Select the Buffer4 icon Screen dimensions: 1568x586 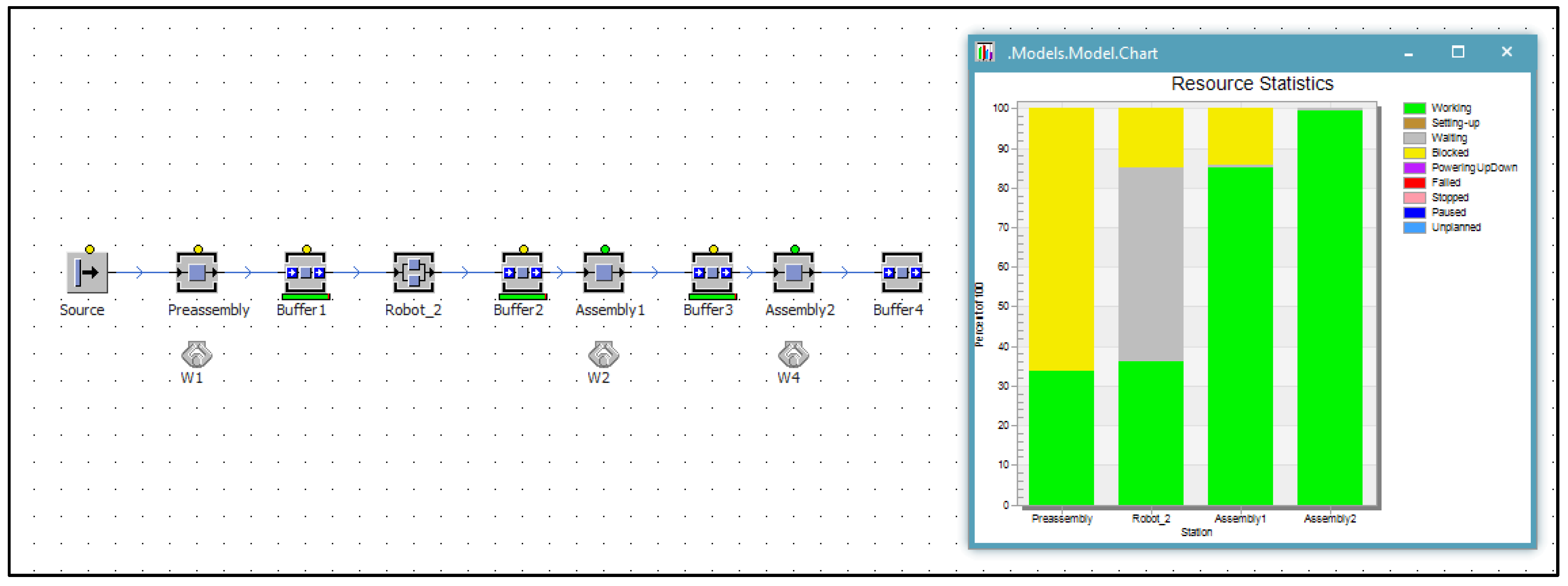pyautogui.click(x=902, y=272)
